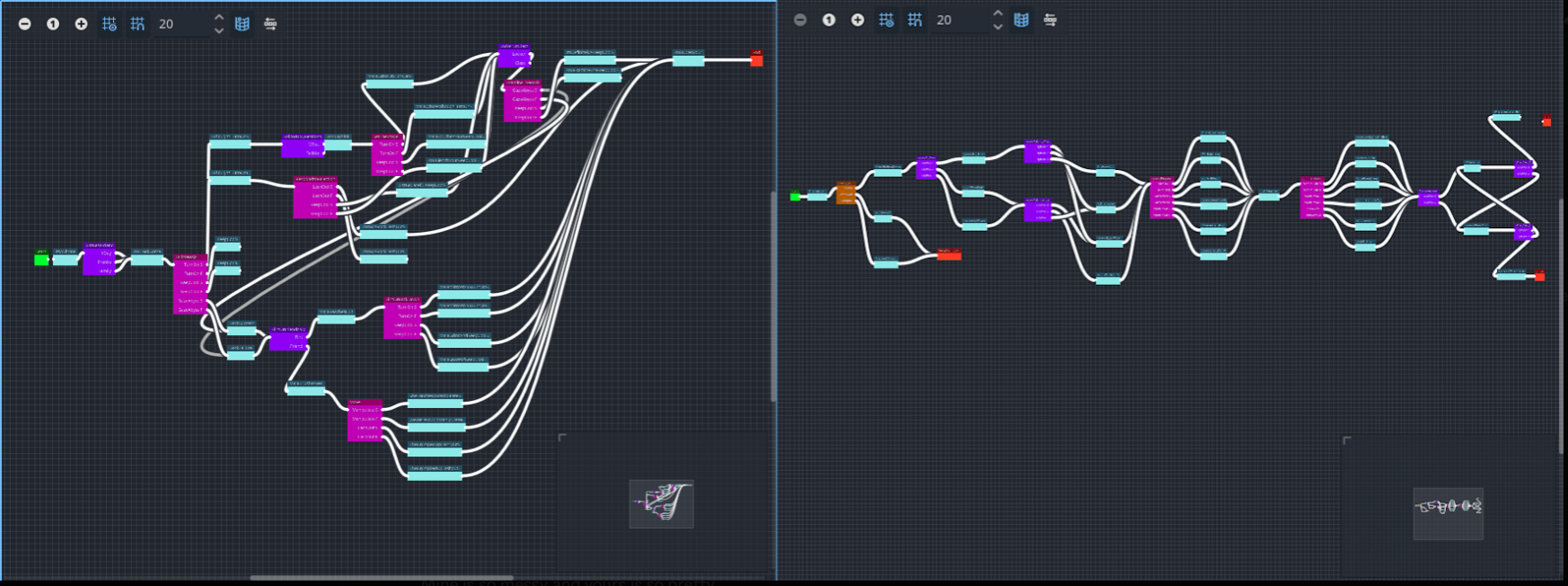This screenshot has height=586, width=1568.
Task: Toggle the minimap in the left graph
Action: (x=242, y=24)
